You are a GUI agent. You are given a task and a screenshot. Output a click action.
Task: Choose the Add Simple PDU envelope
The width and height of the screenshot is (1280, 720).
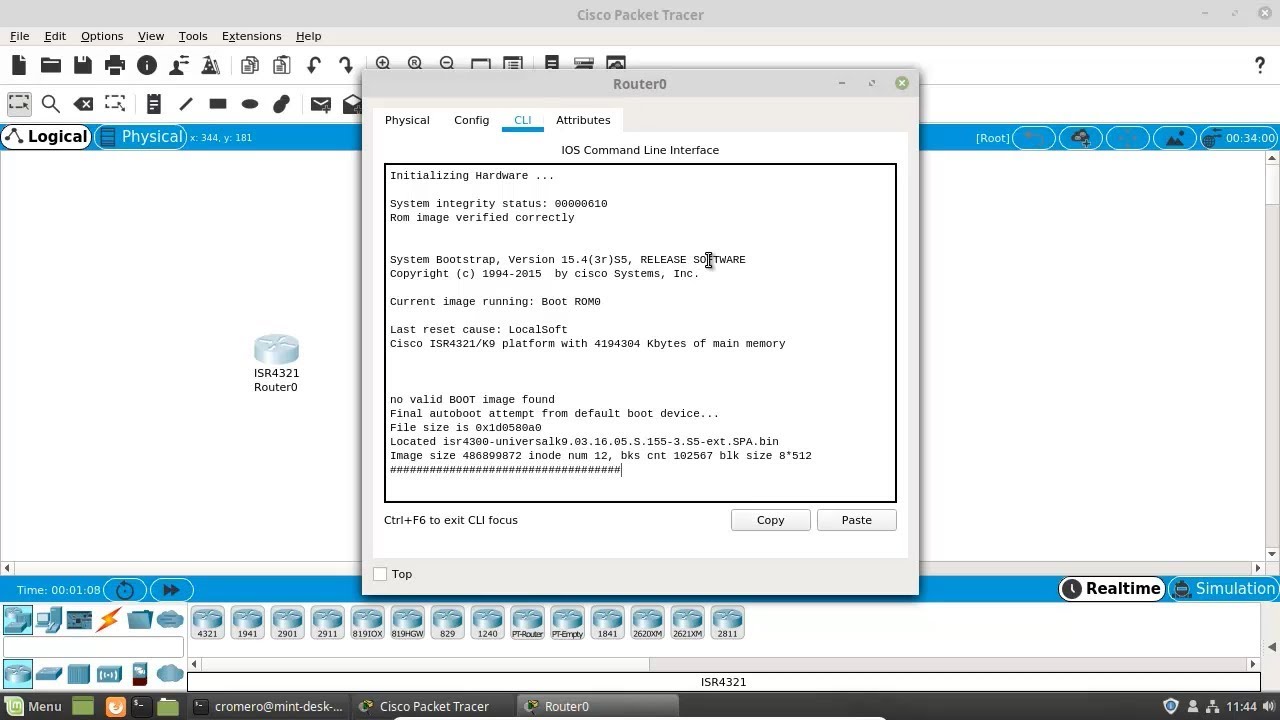[x=320, y=104]
